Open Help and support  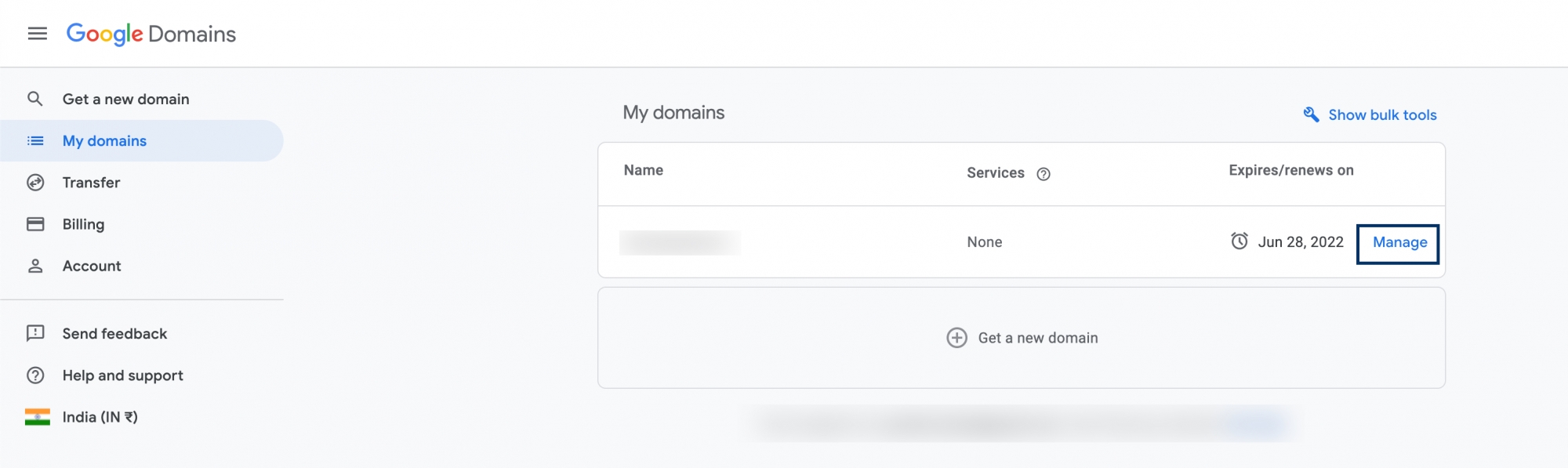click(122, 375)
